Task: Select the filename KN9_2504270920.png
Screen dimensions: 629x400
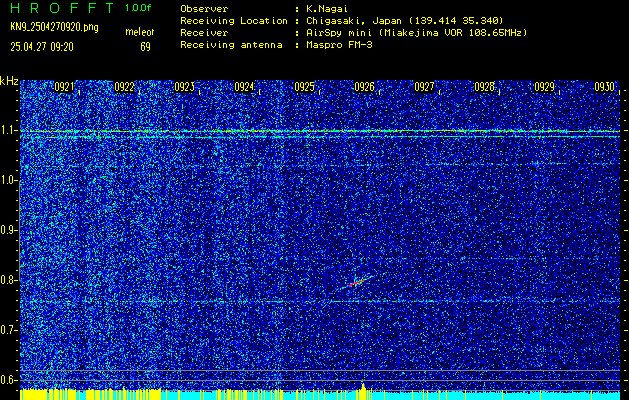Action: (x=55, y=28)
